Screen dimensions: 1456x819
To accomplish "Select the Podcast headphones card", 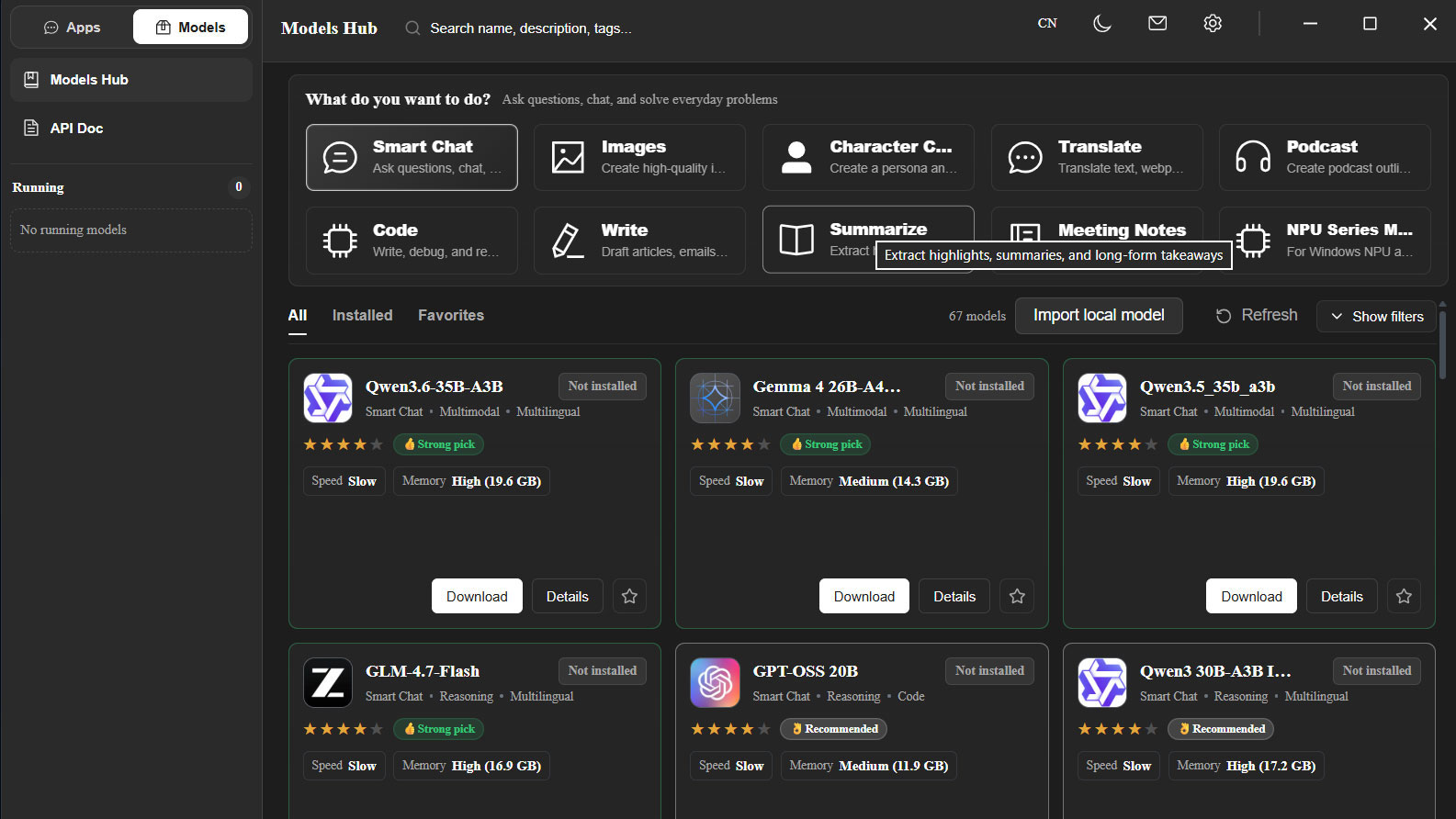I will [1325, 157].
